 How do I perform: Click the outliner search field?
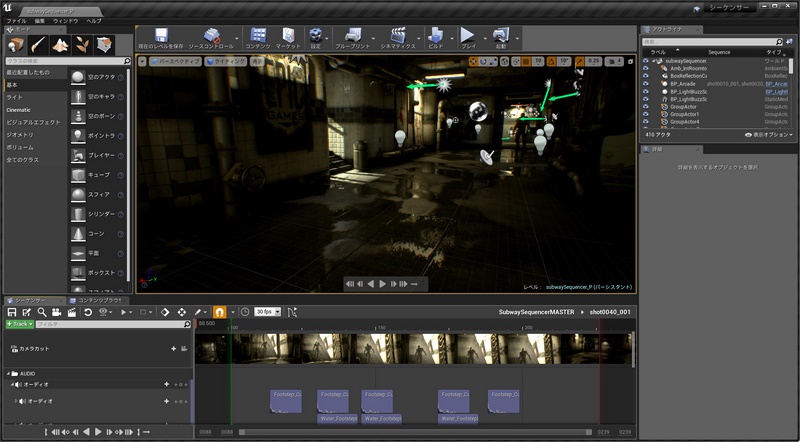click(x=709, y=41)
